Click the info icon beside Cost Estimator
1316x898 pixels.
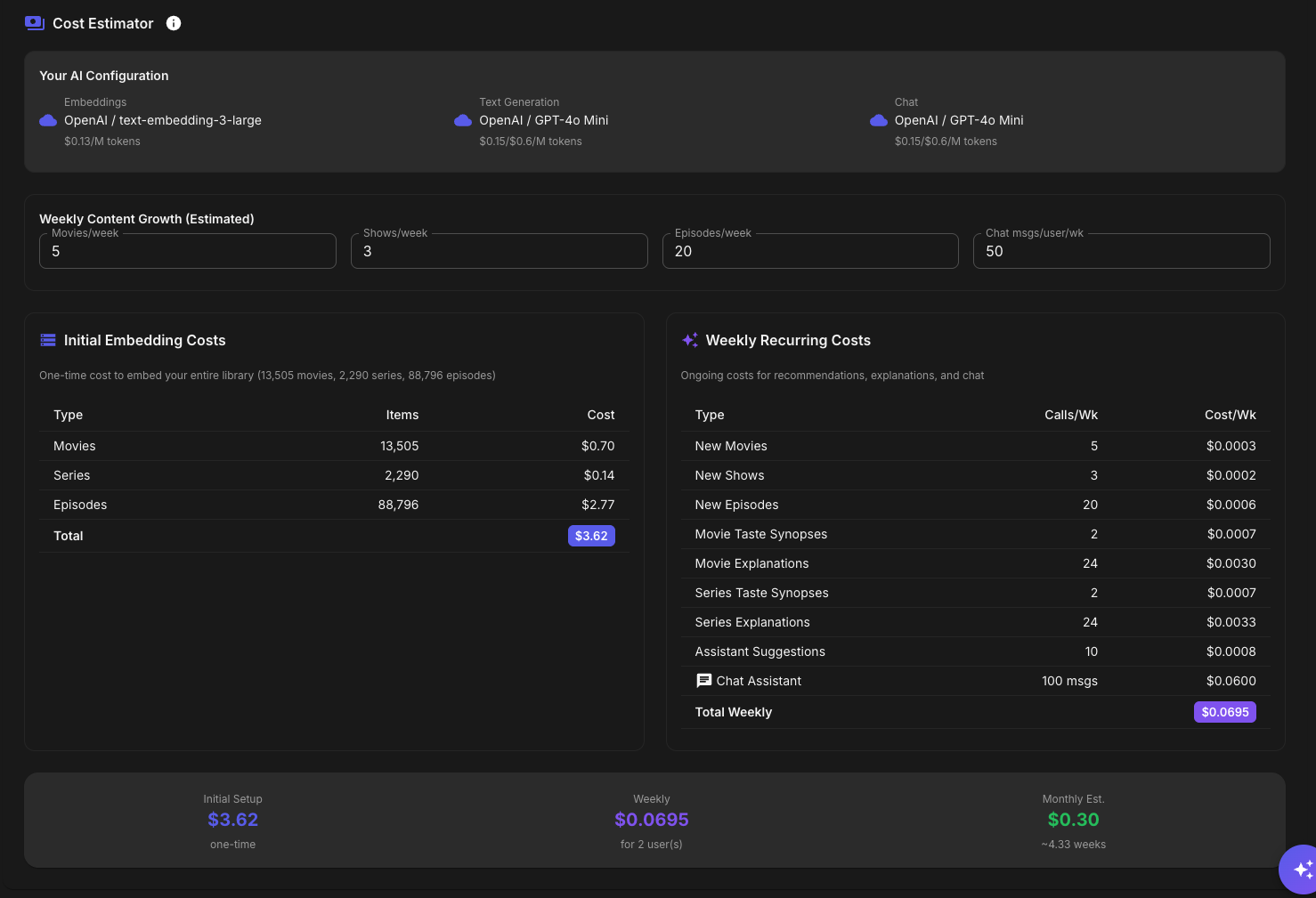[x=174, y=23]
